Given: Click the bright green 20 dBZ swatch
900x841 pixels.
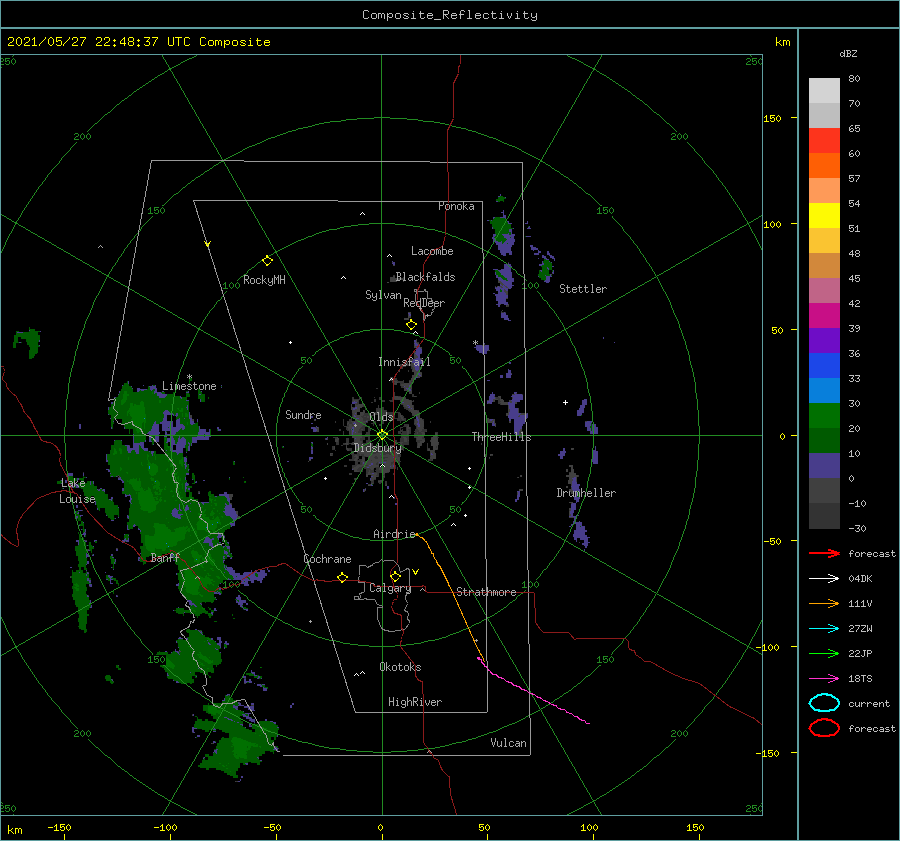Looking at the screenshot, I should point(824,416).
